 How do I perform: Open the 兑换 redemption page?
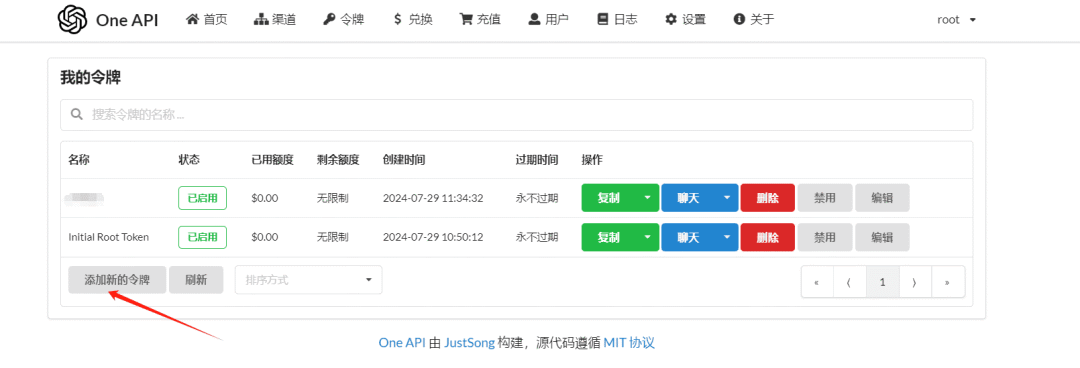pyautogui.click(x=412, y=19)
